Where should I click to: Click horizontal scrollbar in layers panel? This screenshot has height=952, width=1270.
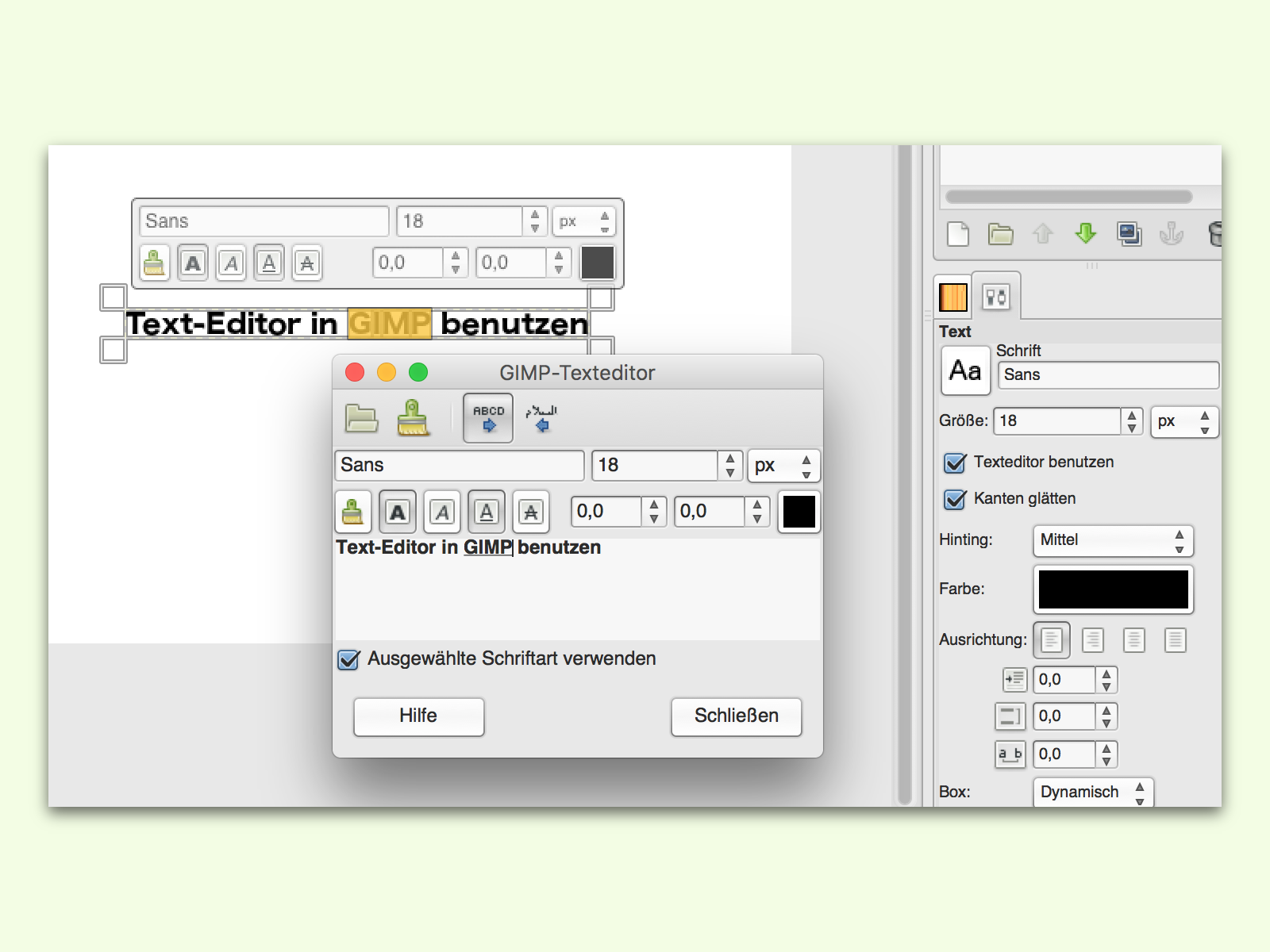click(x=1068, y=197)
